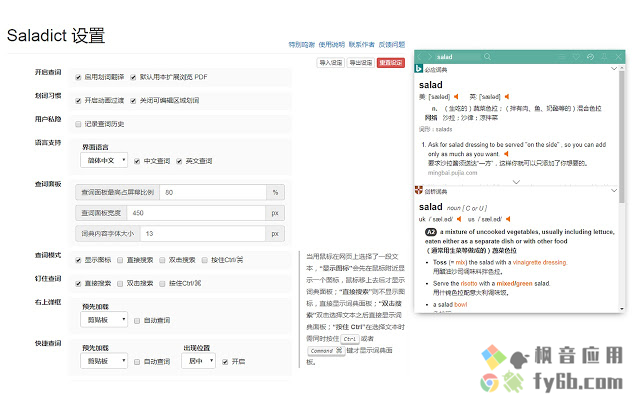Image resolution: width=640 pixels, height=400 pixels.
Task: Open the 界面语言 简体中文 dropdown
Action: [104, 160]
